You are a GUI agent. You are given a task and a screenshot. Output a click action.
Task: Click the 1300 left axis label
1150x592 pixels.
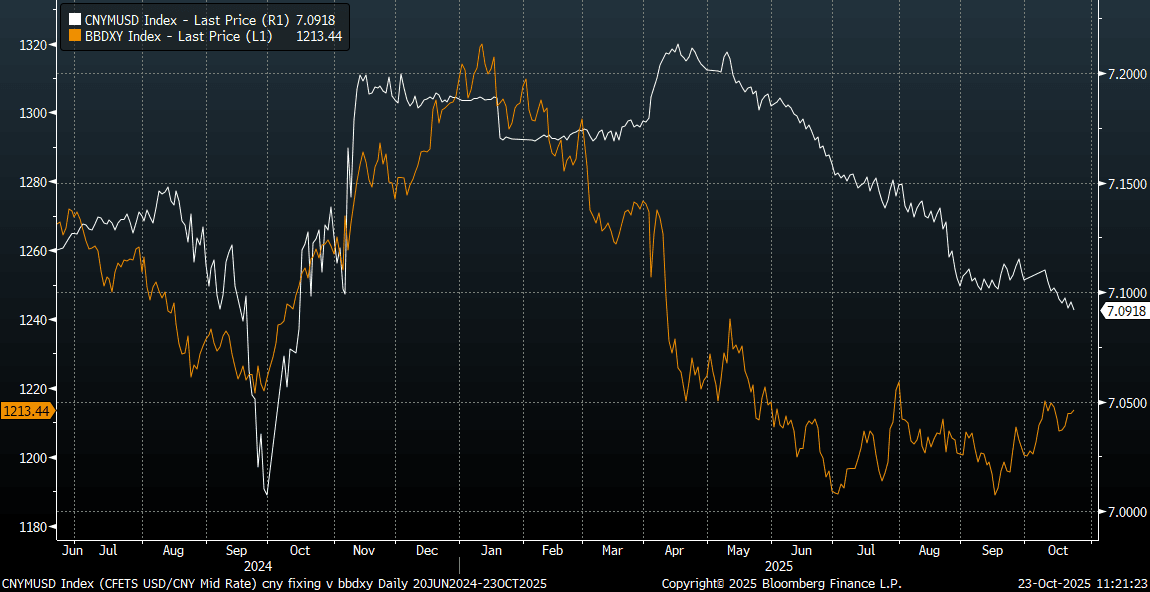pos(34,114)
